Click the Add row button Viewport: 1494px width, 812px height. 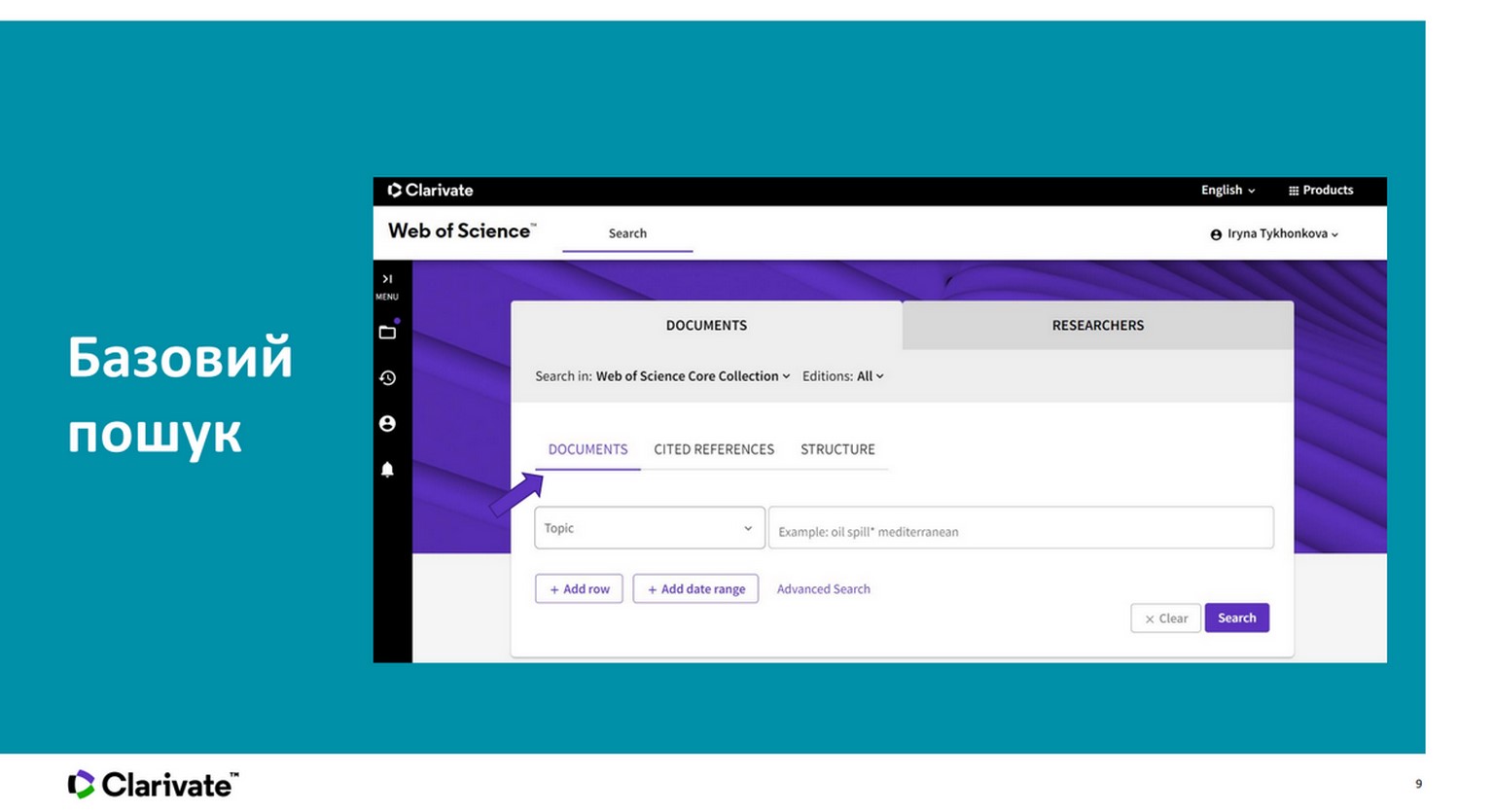tap(579, 589)
